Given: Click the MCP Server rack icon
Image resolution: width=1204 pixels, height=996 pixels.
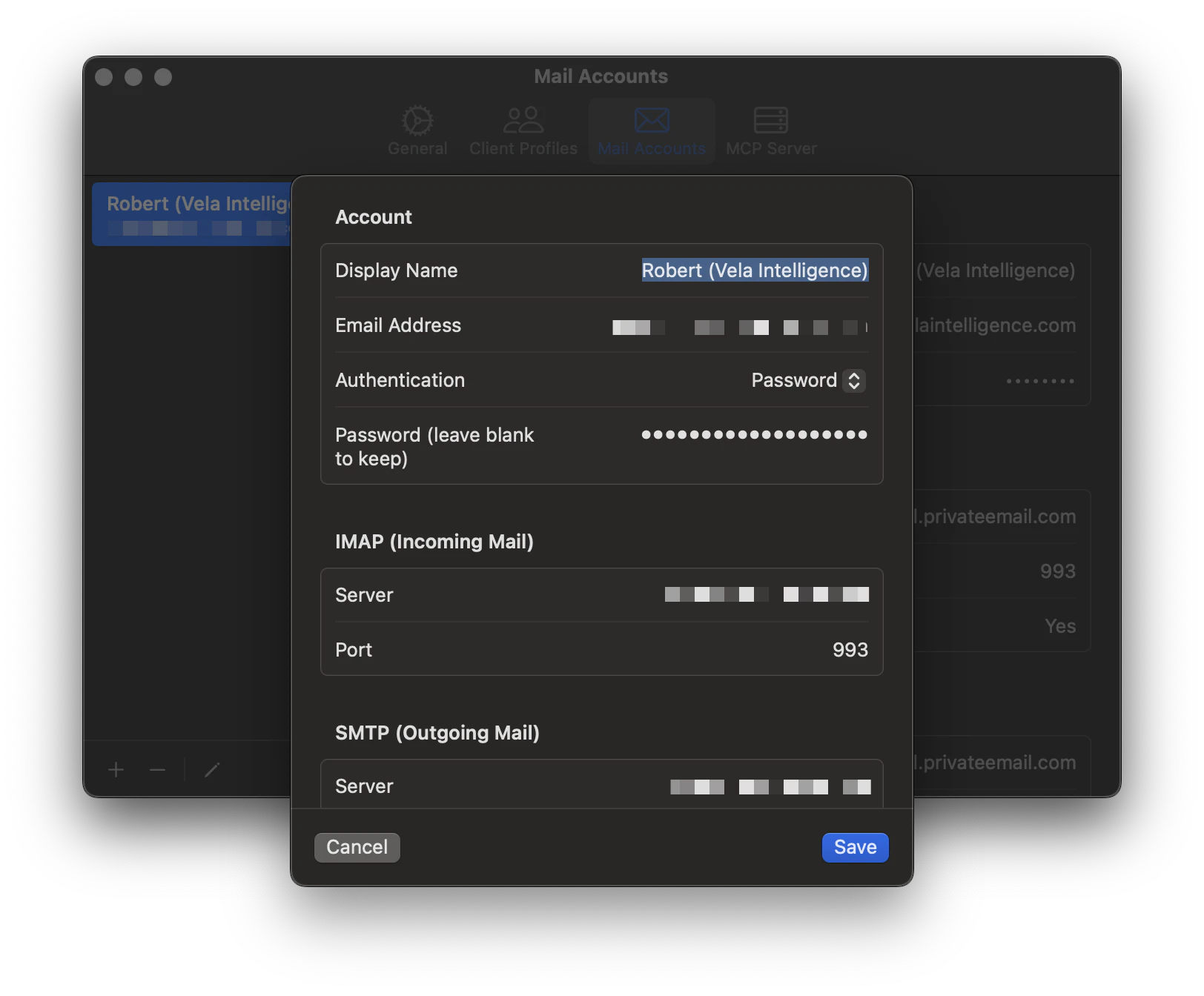Looking at the screenshot, I should click(771, 120).
